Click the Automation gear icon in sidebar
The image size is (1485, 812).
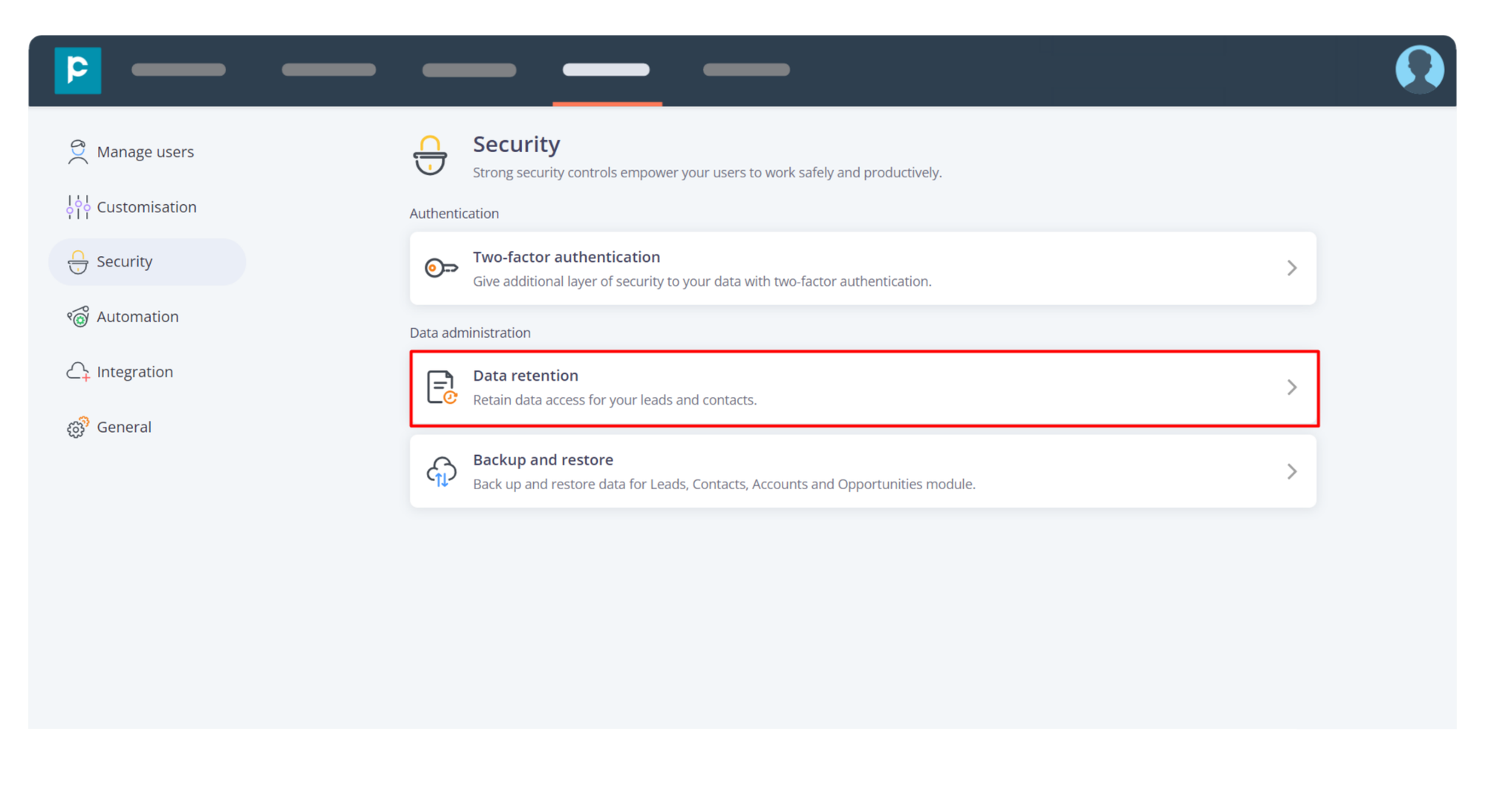(x=78, y=317)
